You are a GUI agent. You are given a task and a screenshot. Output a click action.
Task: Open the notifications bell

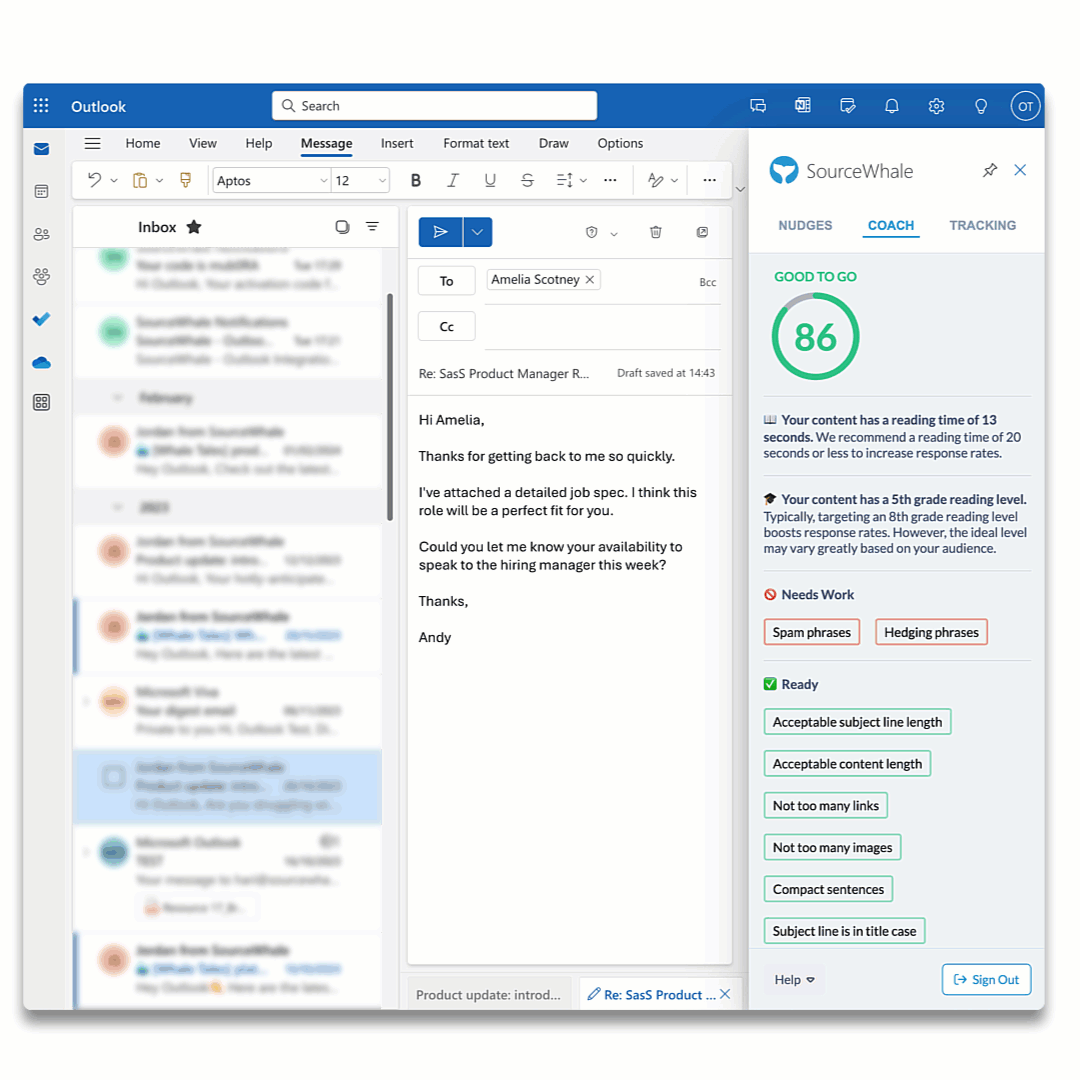892,106
